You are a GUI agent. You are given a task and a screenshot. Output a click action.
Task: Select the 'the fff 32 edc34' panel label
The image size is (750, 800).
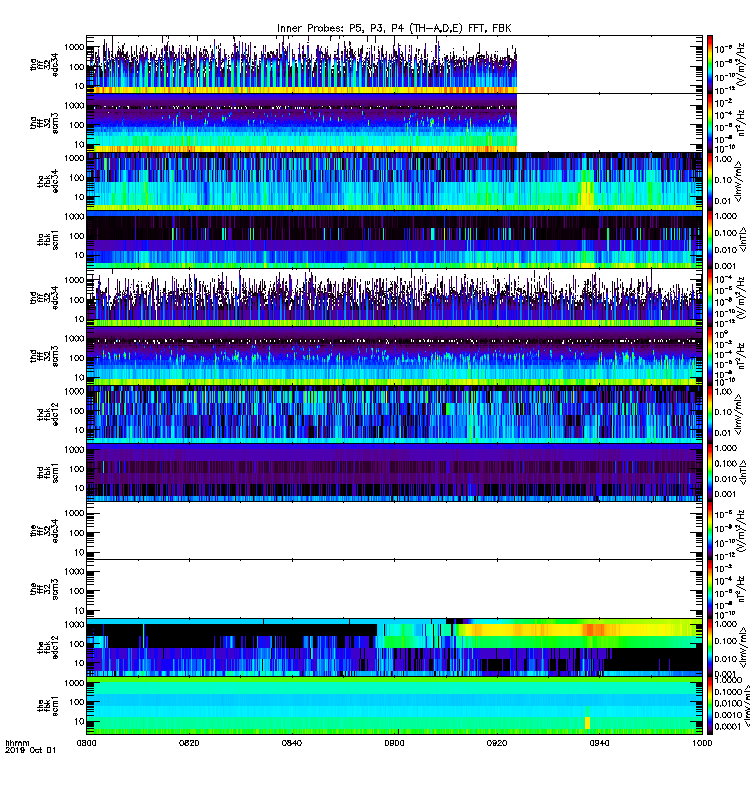click(x=44, y=531)
